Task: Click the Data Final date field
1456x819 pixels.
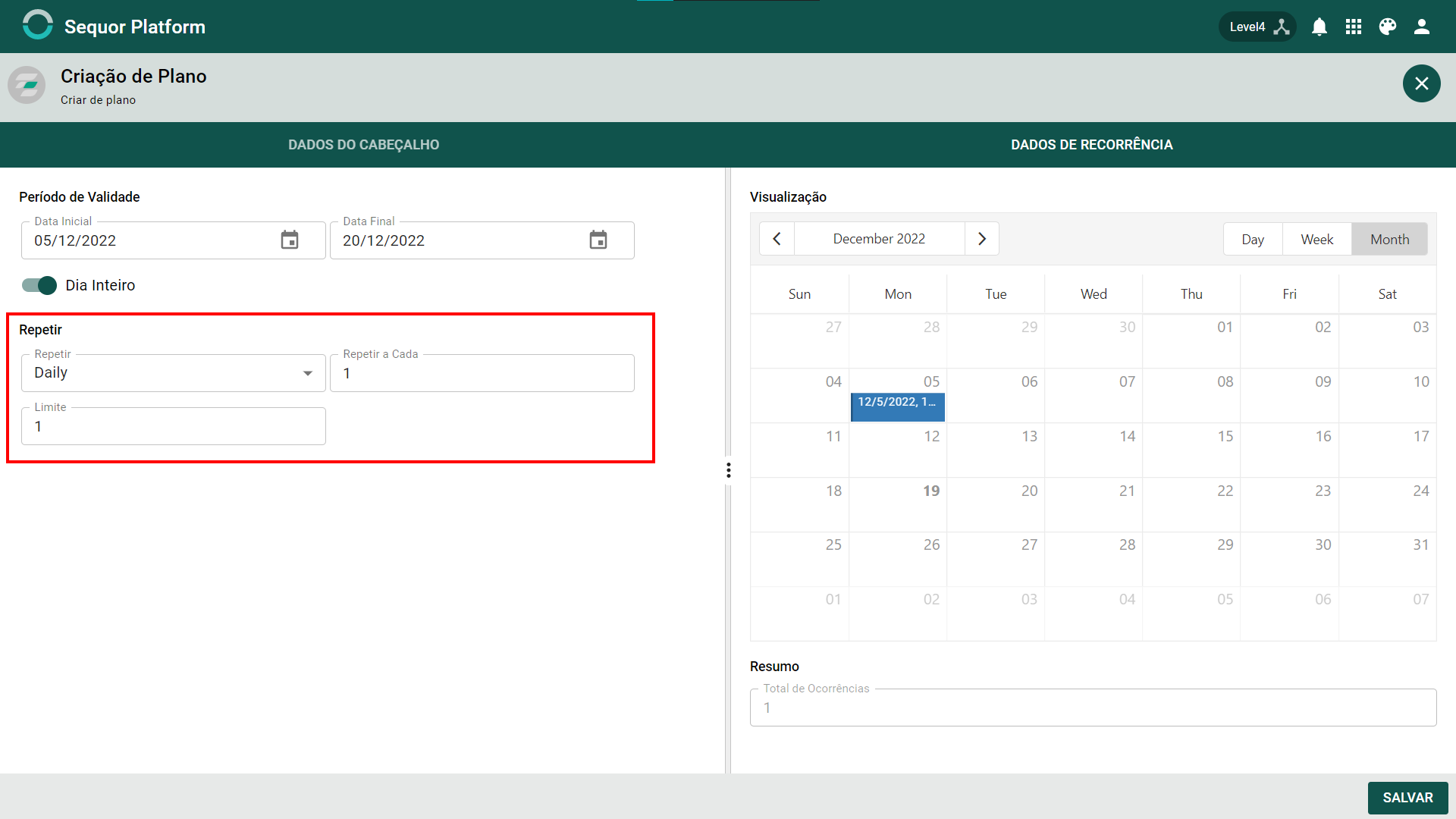Action: (x=482, y=240)
